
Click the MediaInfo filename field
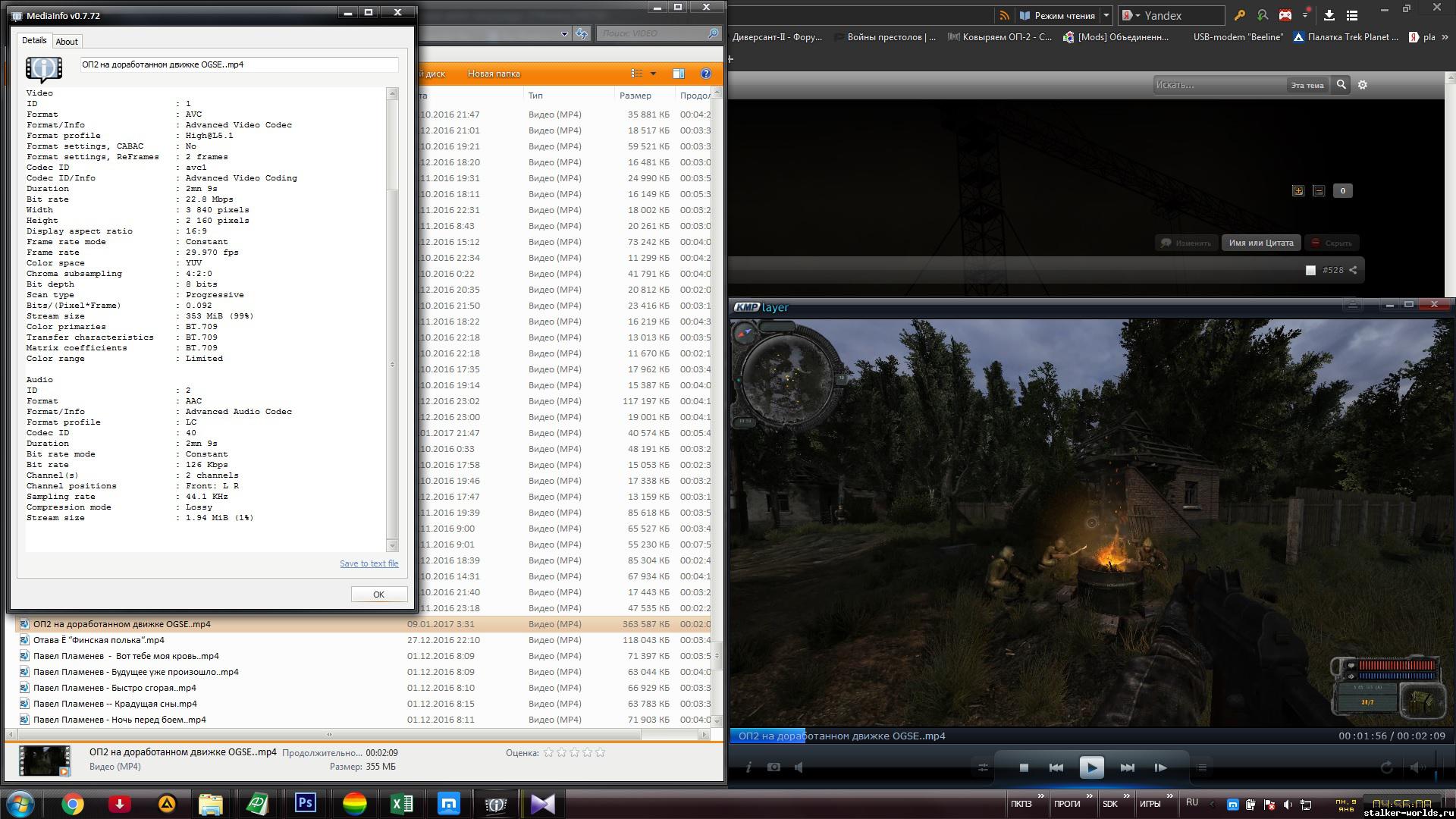[x=239, y=64]
